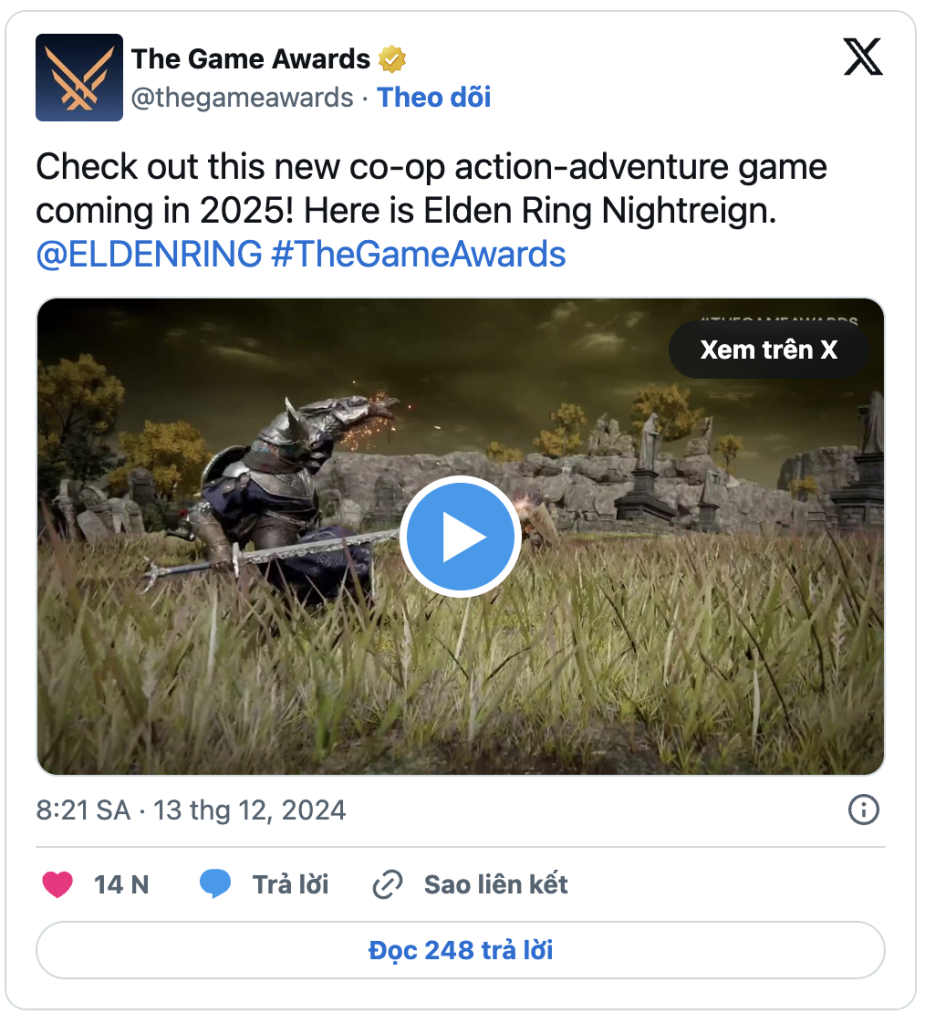Click the blue reply bubble icon
The height and width of the screenshot is (1024, 925).
[x=215, y=884]
